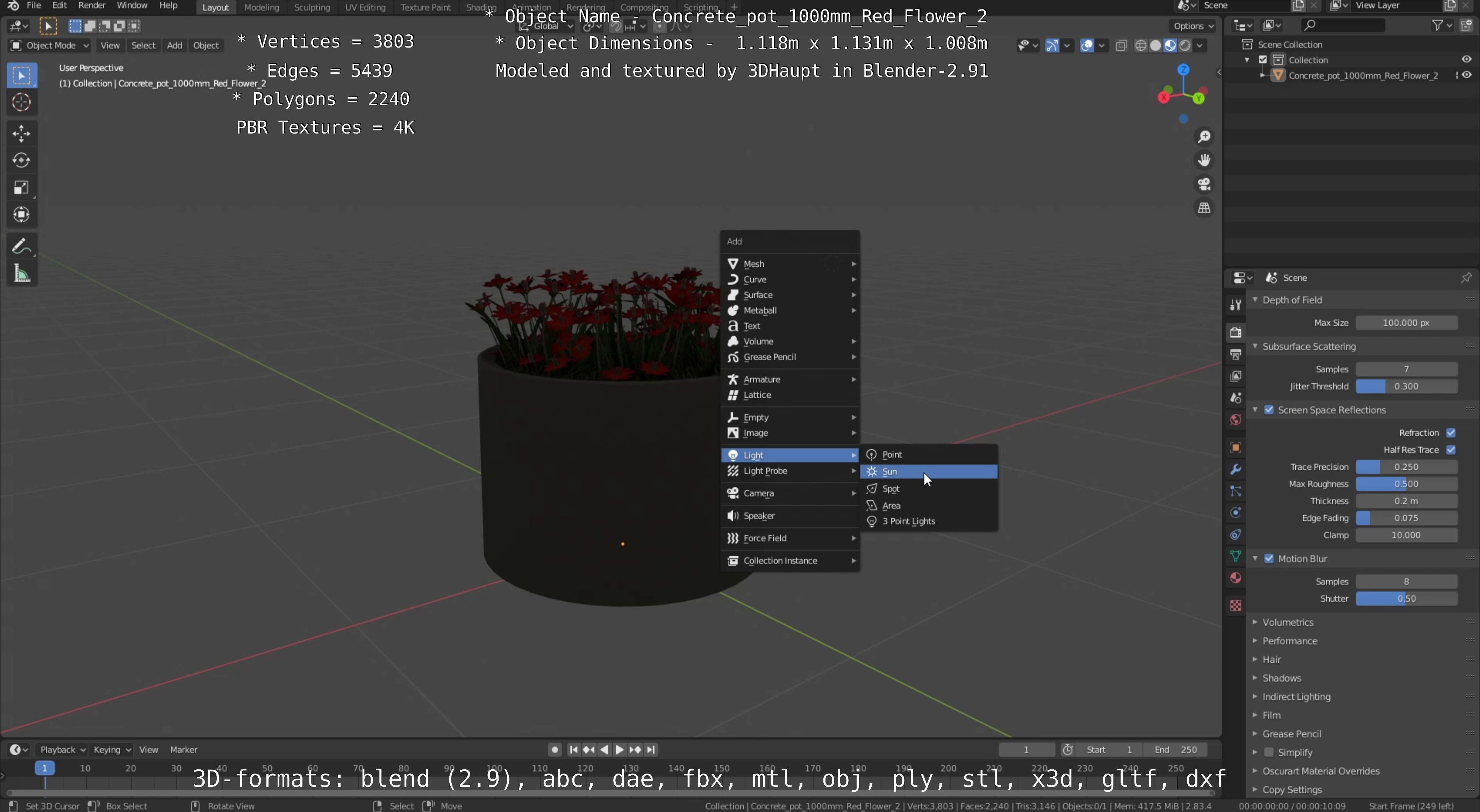The image size is (1480, 812).
Task: Collapse Depth of Field panel
Action: pos(1292,300)
